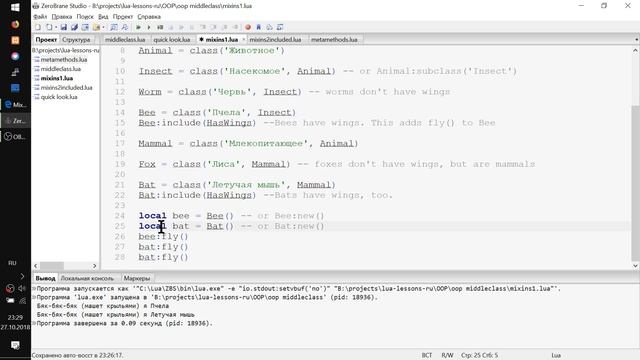Switch to the Маркеры tab

click(x=137, y=278)
